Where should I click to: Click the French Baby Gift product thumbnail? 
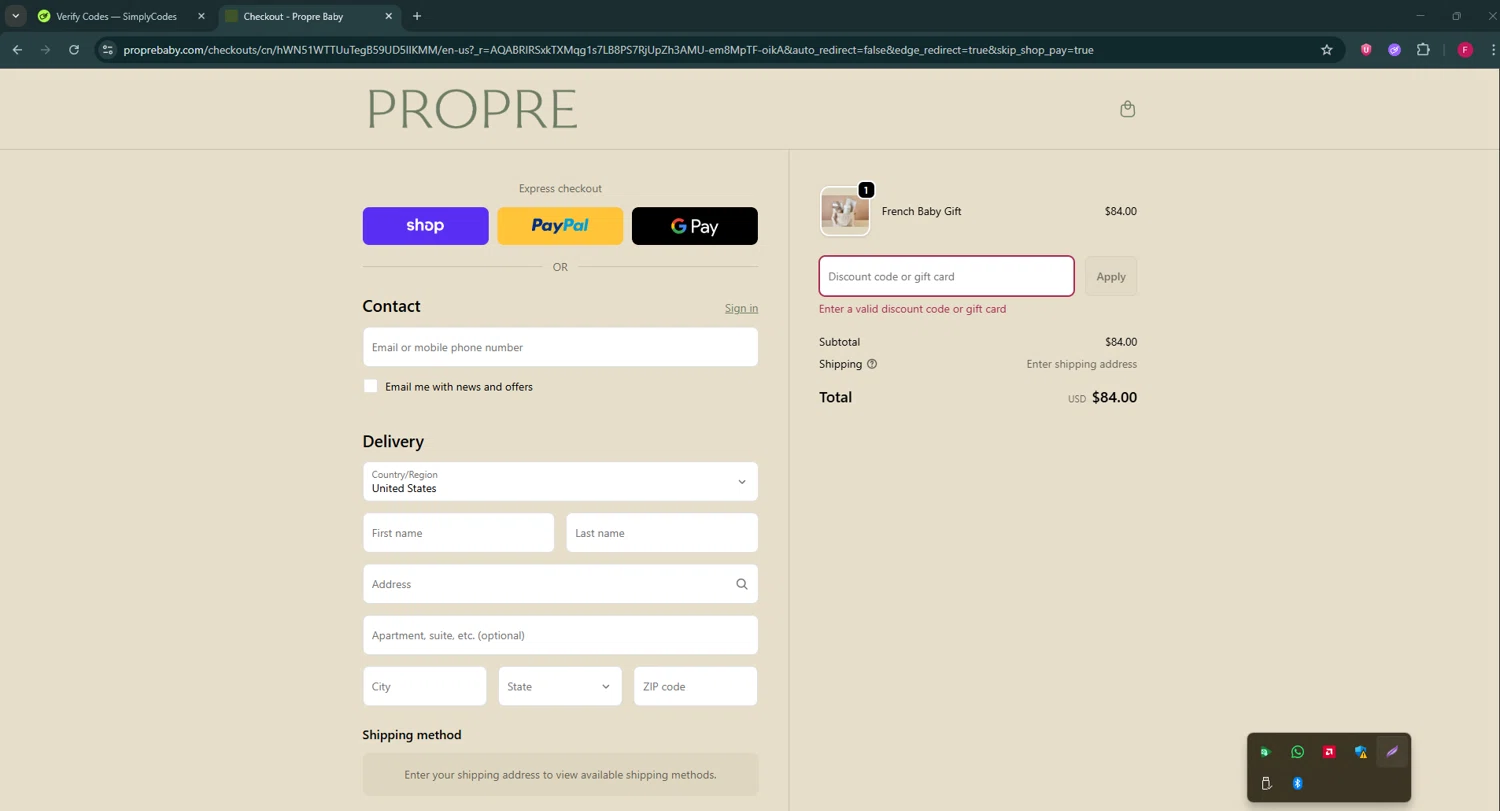tap(845, 211)
